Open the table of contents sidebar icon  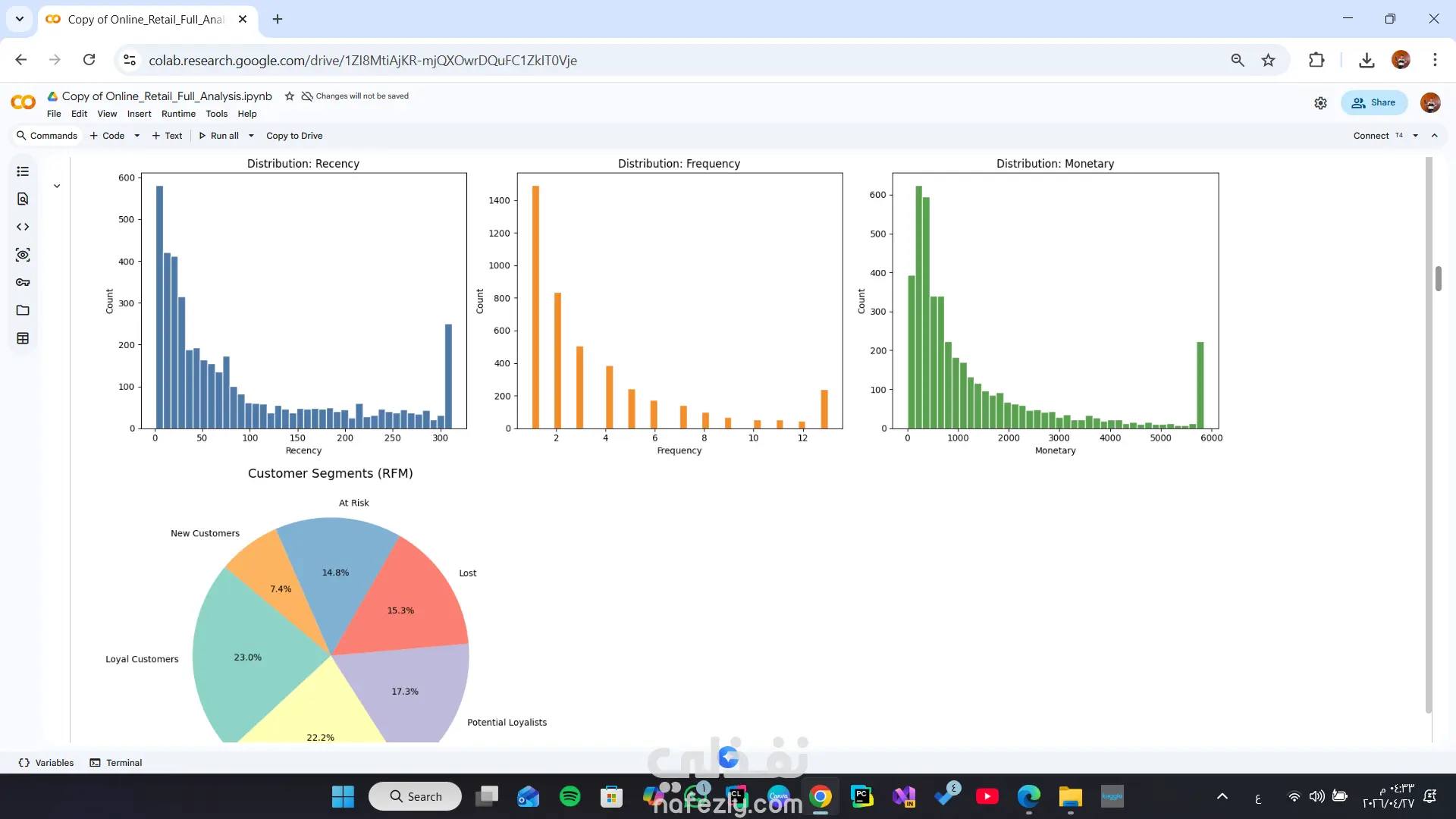click(23, 171)
